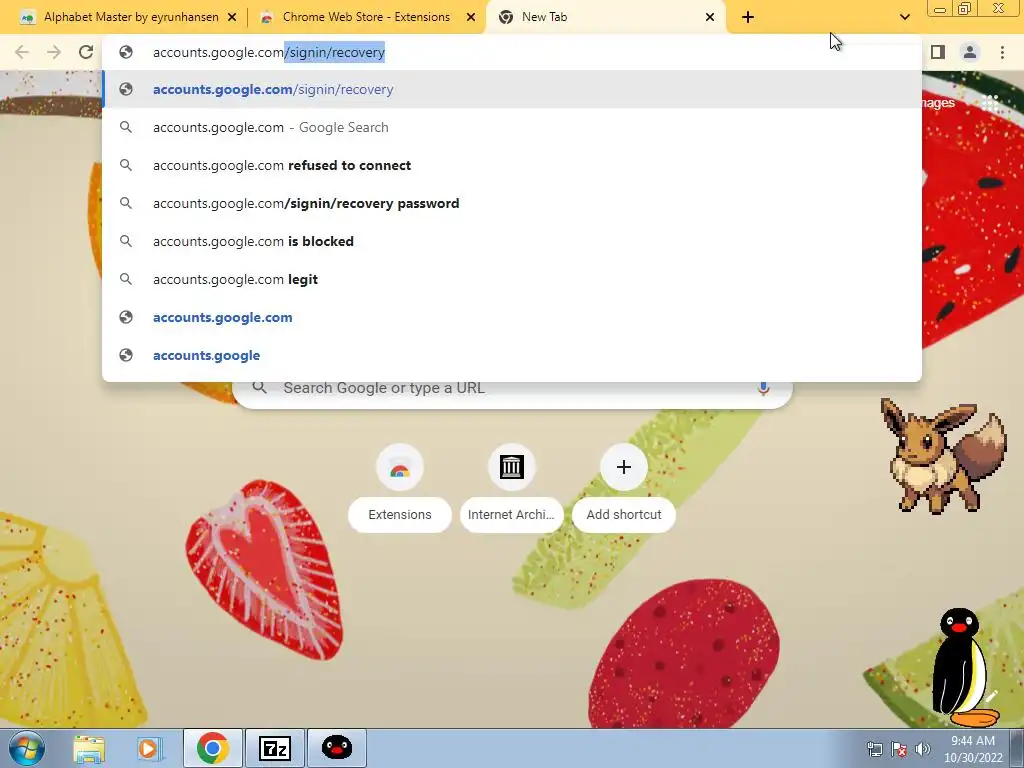Click the 'Internet Archi...' shortcut label
The width and height of the screenshot is (1024, 768).
[x=511, y=515]
